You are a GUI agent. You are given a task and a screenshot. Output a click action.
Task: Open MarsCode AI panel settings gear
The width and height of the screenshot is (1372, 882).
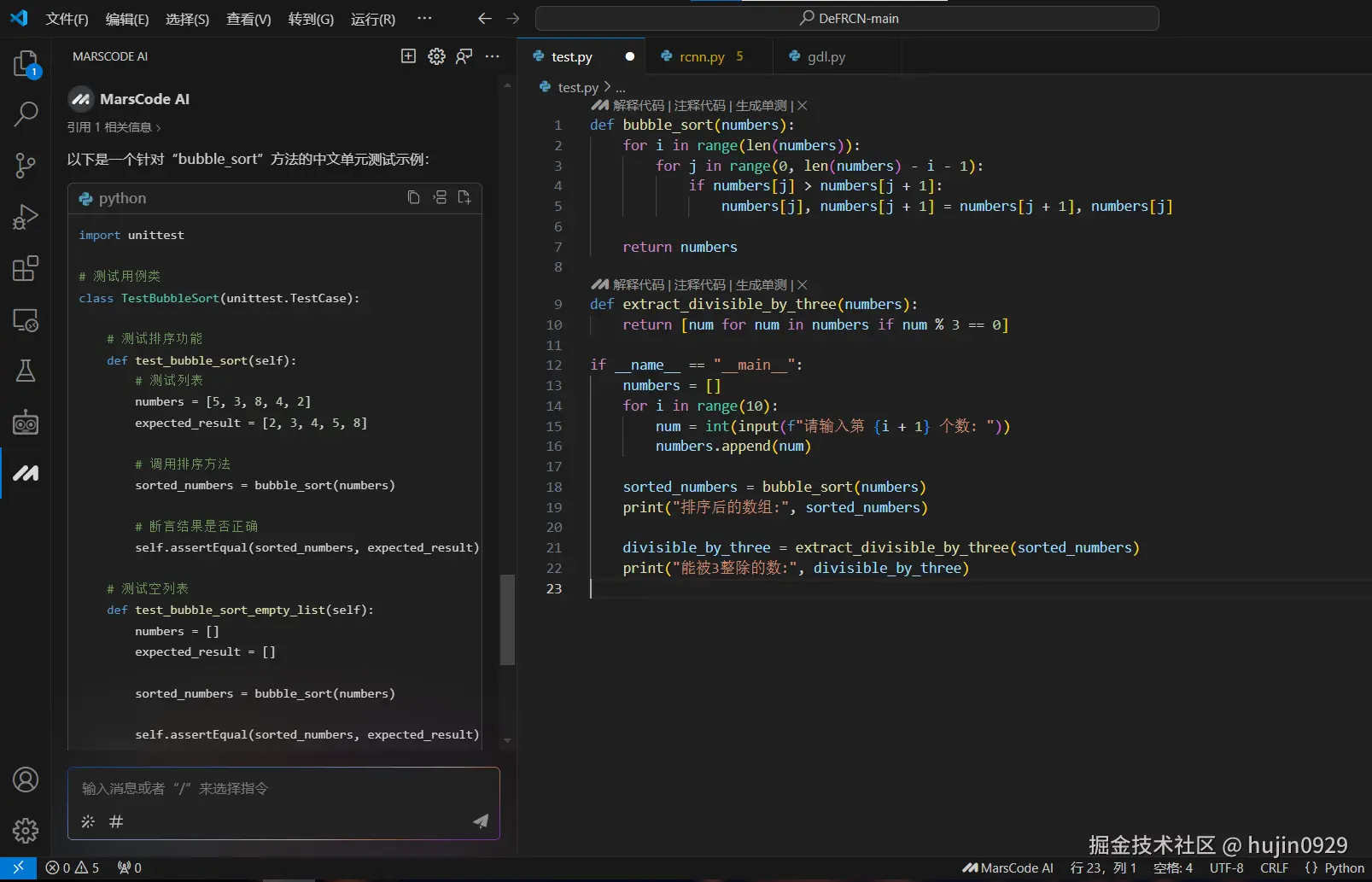436,56
